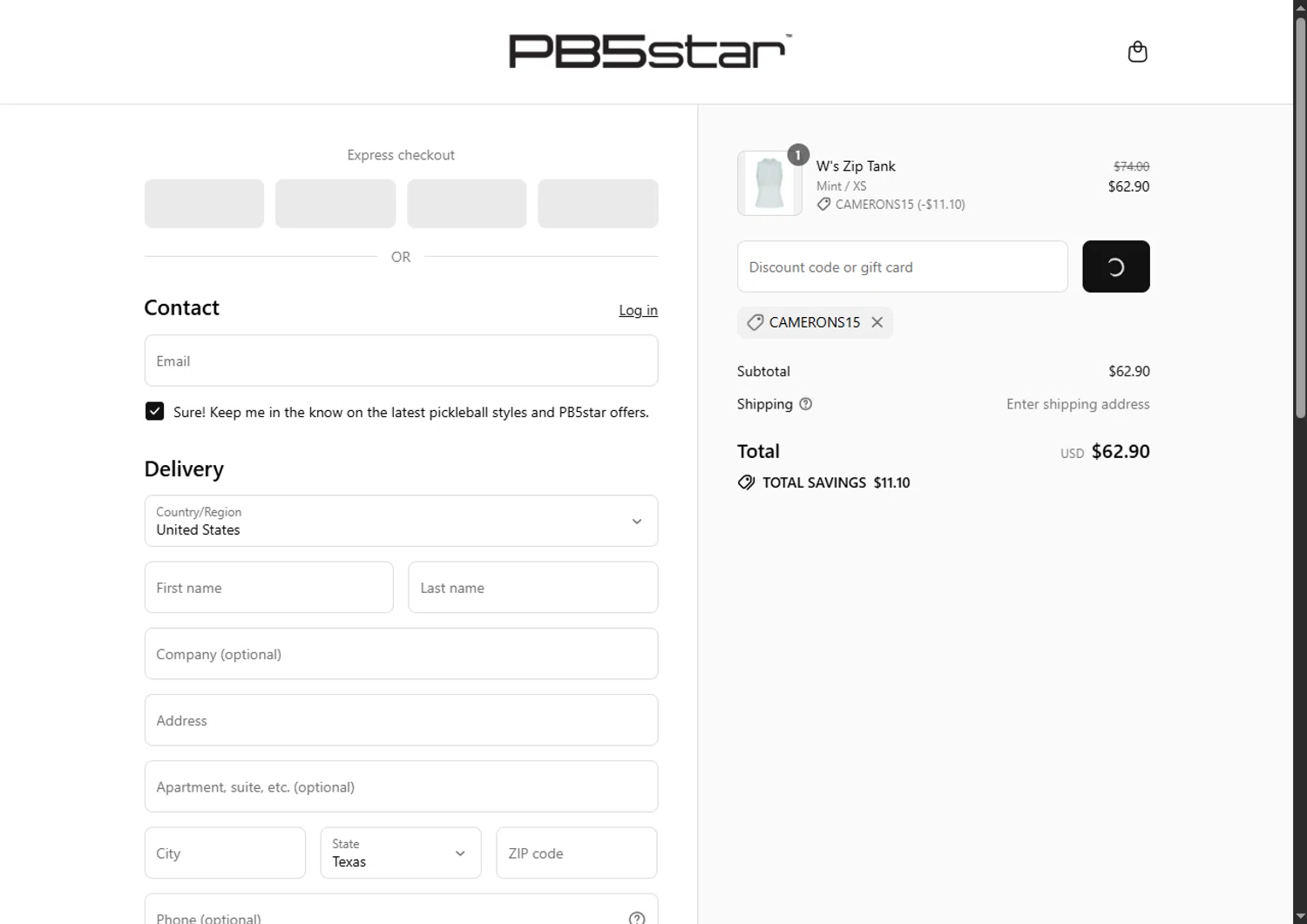Click the W's Zip Tank product name
Screen dimensions: 1307x924
[x=856, y=165]
